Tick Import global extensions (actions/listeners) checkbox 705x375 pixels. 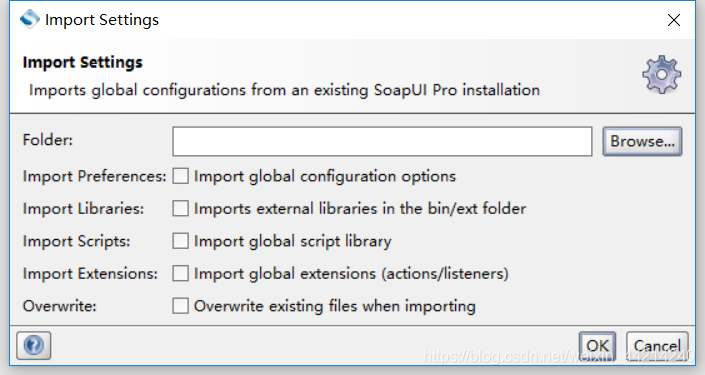pos(180,273)
